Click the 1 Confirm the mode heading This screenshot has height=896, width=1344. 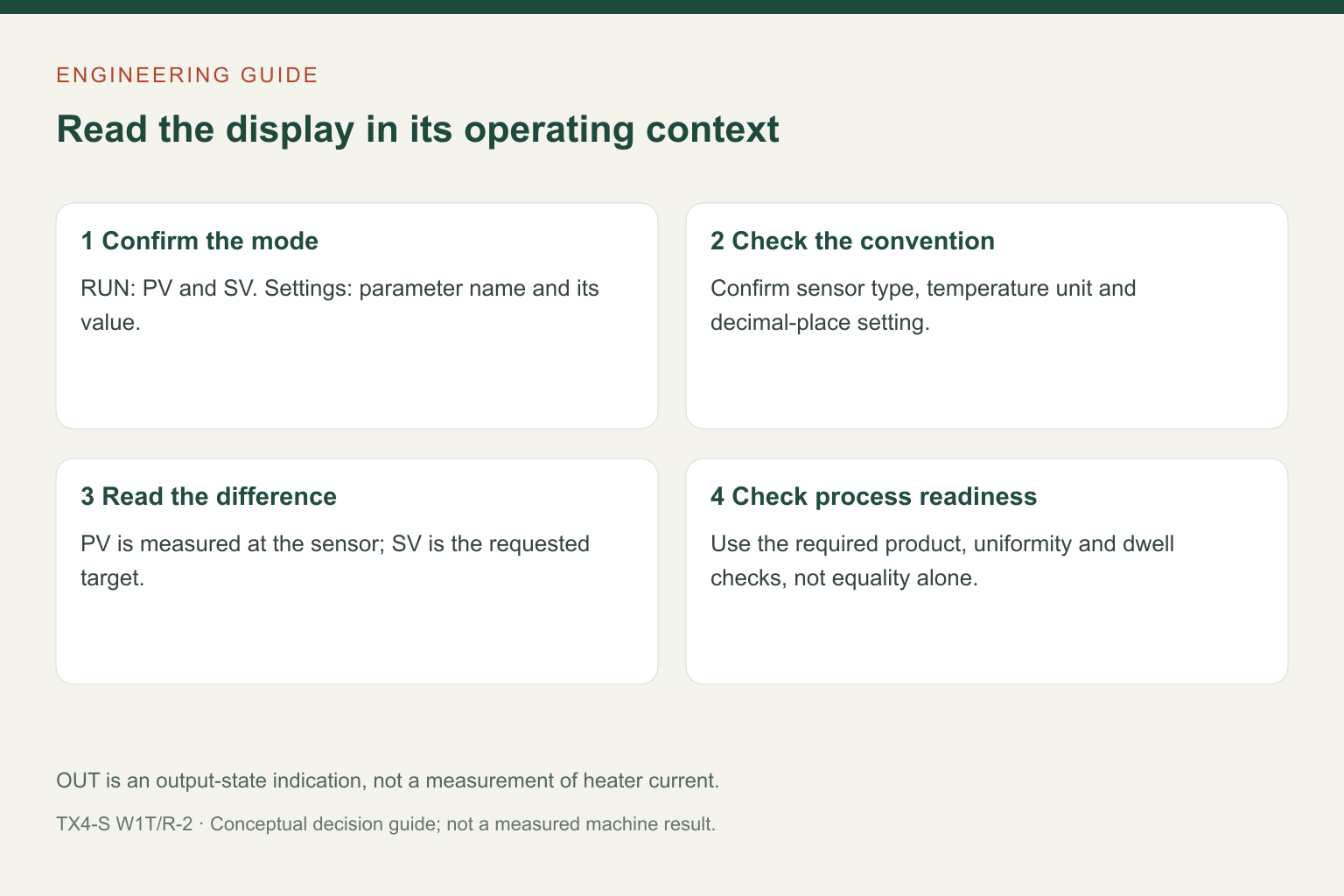click(199, 241)
